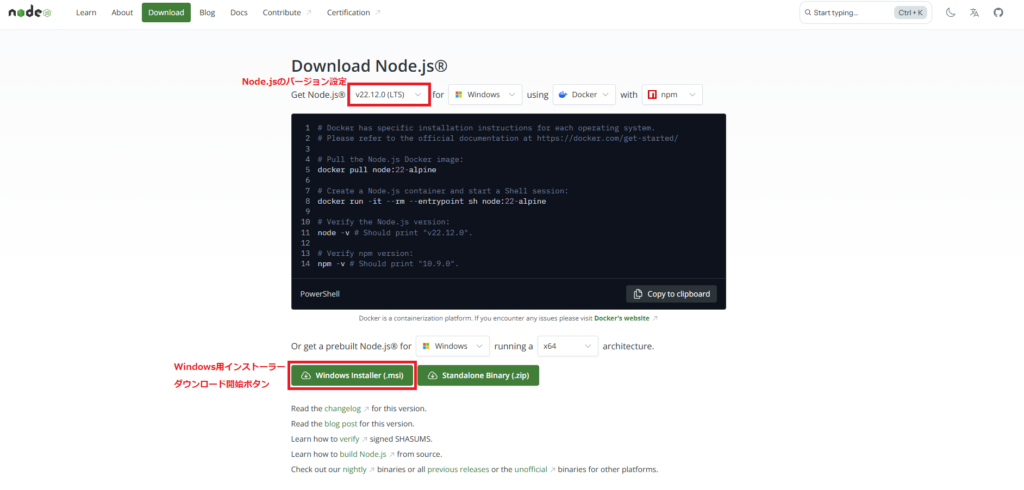1024x490 pixels.
Task: Click '# Pull the Node.js Docker image:' comment
Action: (x=391, y=159)
